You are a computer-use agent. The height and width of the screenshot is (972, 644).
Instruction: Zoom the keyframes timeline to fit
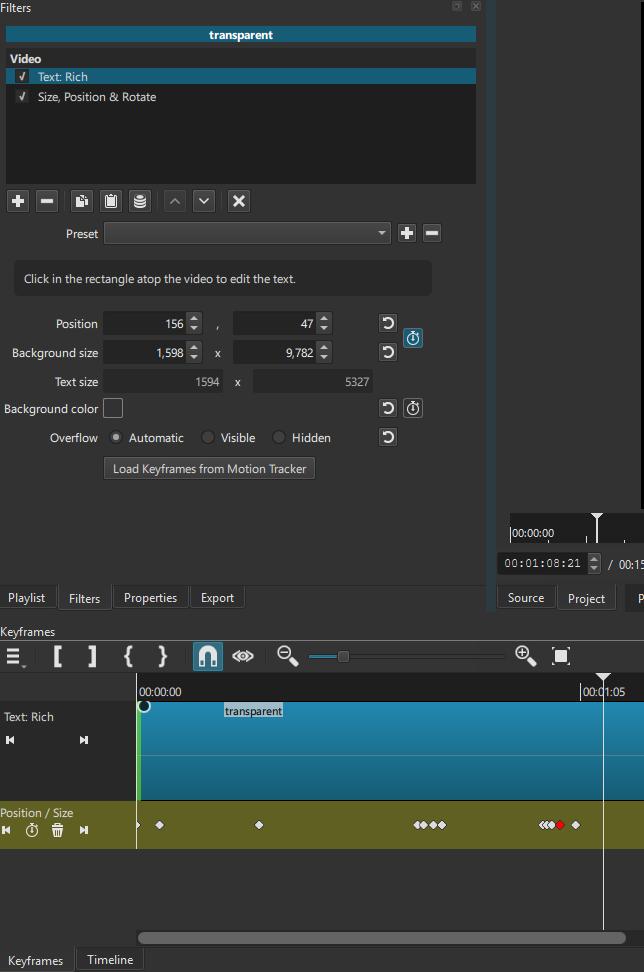[x=561, y=656]
